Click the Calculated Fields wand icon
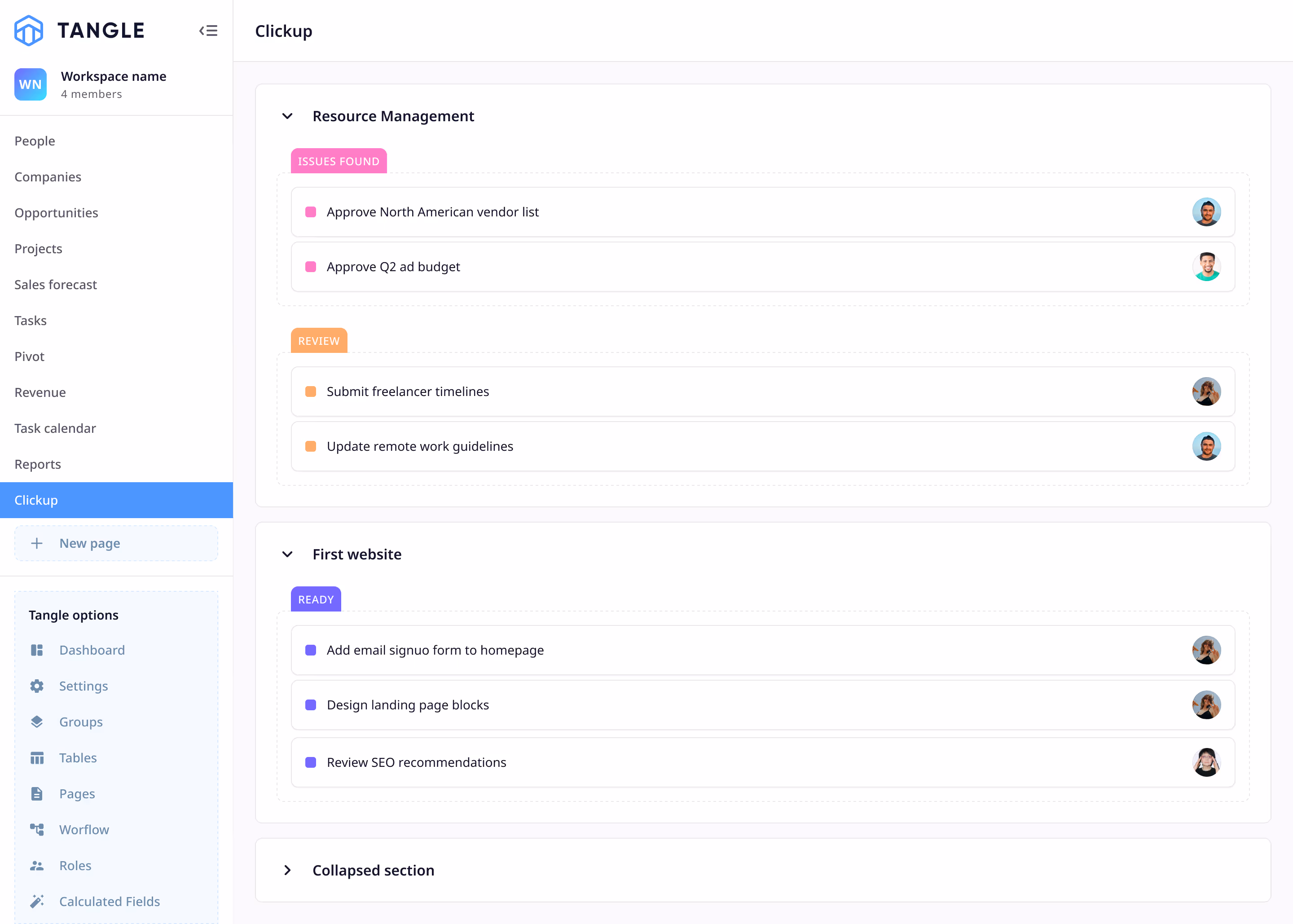This screenshot has height=924, width=1293. [37, 901]
